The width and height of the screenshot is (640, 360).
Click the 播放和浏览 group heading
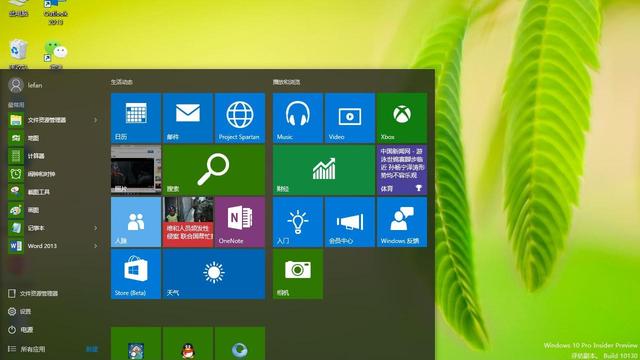click(x=287, y=82)
